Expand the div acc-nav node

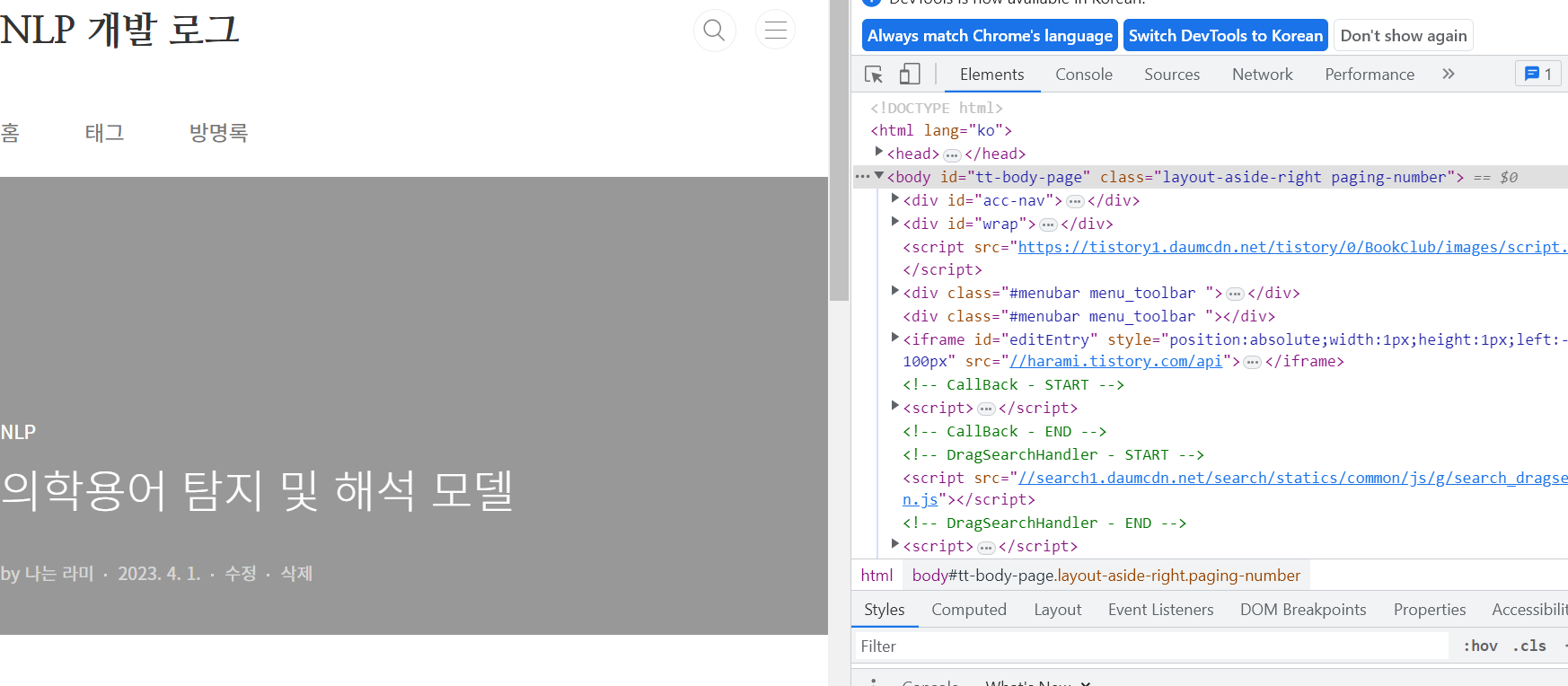tap(895, 199)
